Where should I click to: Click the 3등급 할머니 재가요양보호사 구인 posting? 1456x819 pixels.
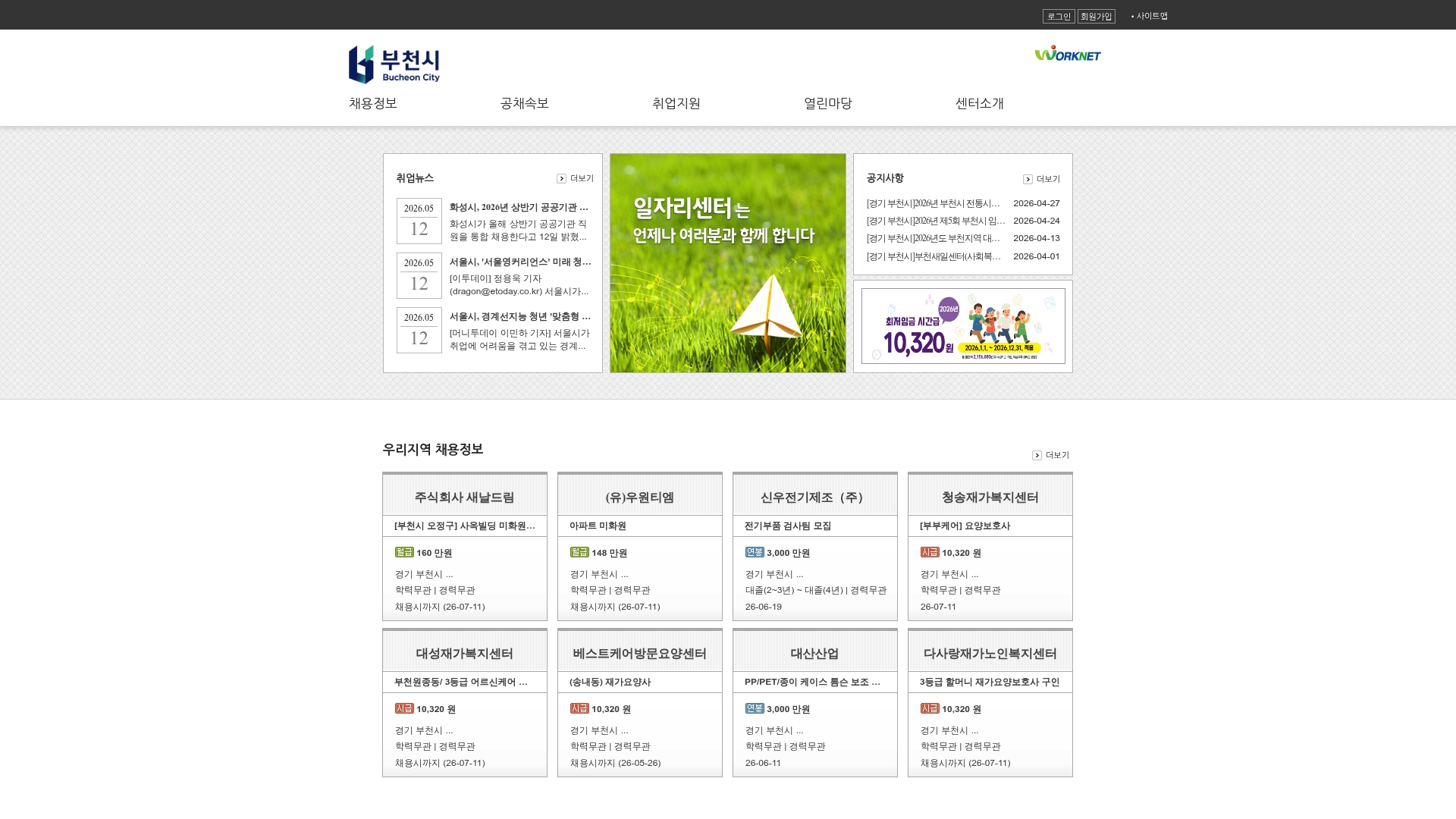[x=990, y=682]
